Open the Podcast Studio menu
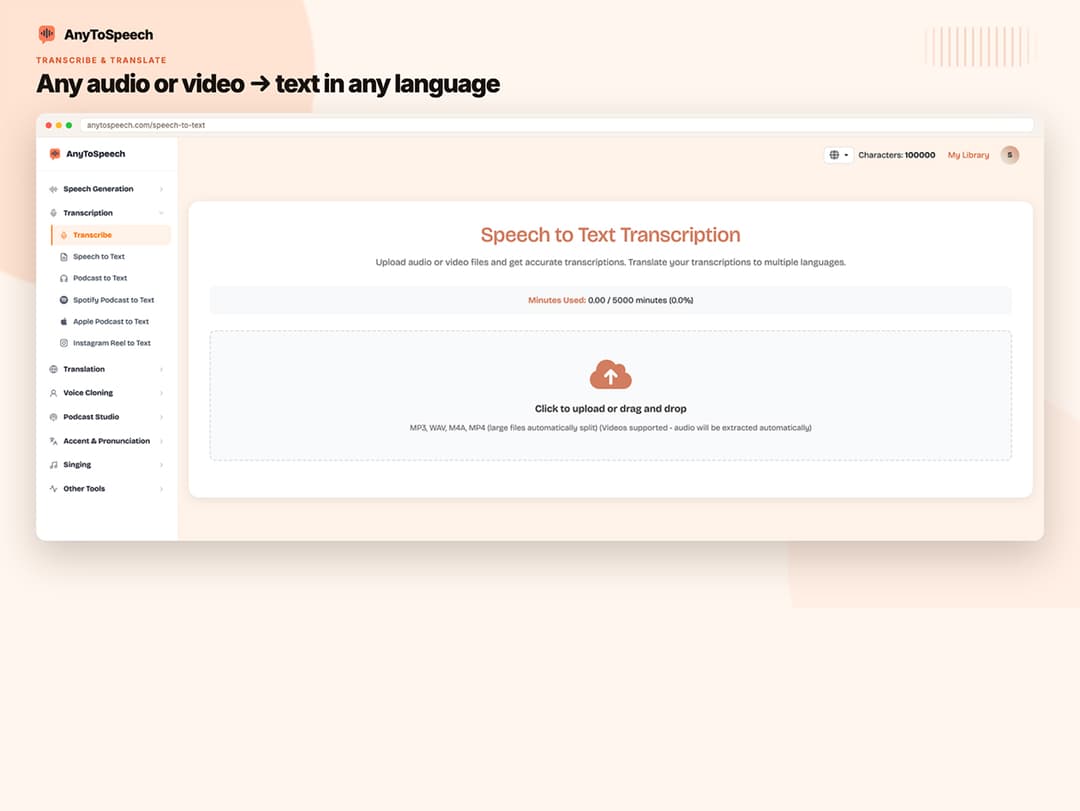1080x811 pixels. point(106,417)
